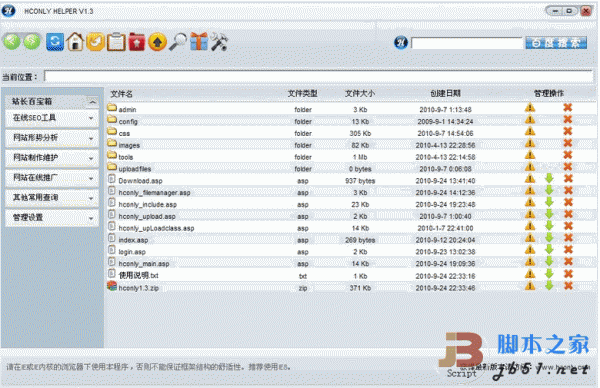
Task: Delete the admin folder with red X
Action: tap(568, 108)
